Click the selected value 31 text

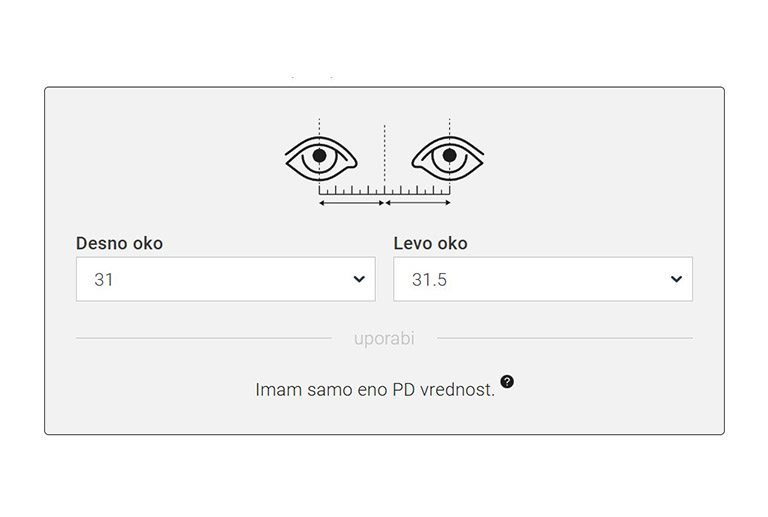click(104, 280)
